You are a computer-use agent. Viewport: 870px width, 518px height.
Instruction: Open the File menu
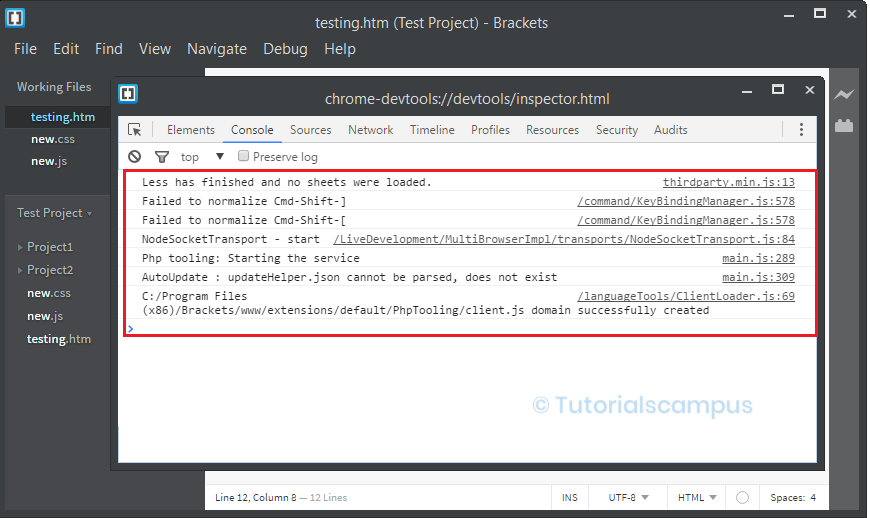tap(26, 49)
